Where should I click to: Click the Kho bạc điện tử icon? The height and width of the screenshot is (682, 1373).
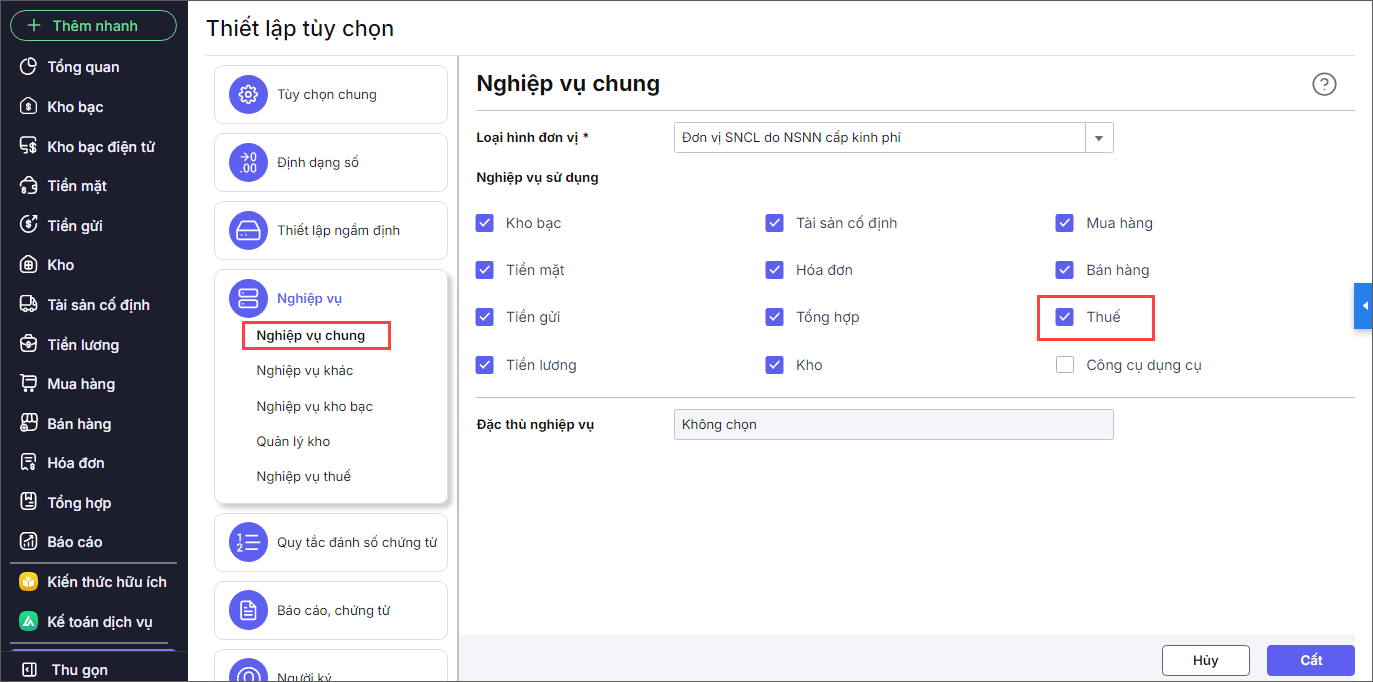29,147
